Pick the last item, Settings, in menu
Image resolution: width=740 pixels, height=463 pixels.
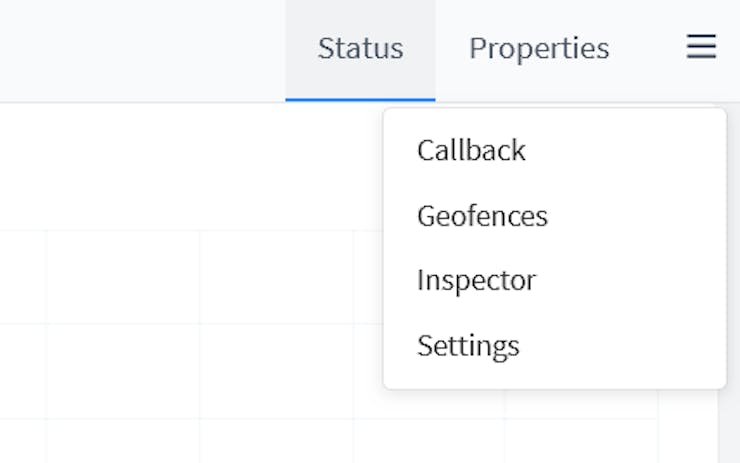468,346
